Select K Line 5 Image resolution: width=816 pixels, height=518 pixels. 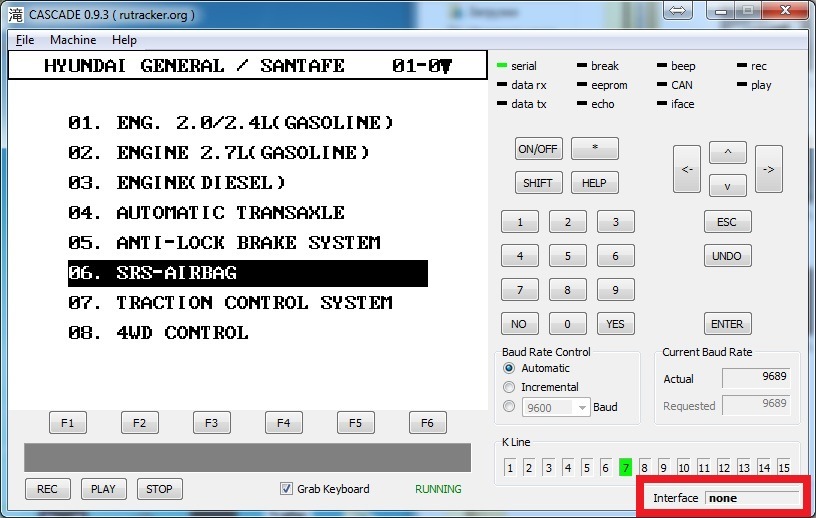click(586, 468)
